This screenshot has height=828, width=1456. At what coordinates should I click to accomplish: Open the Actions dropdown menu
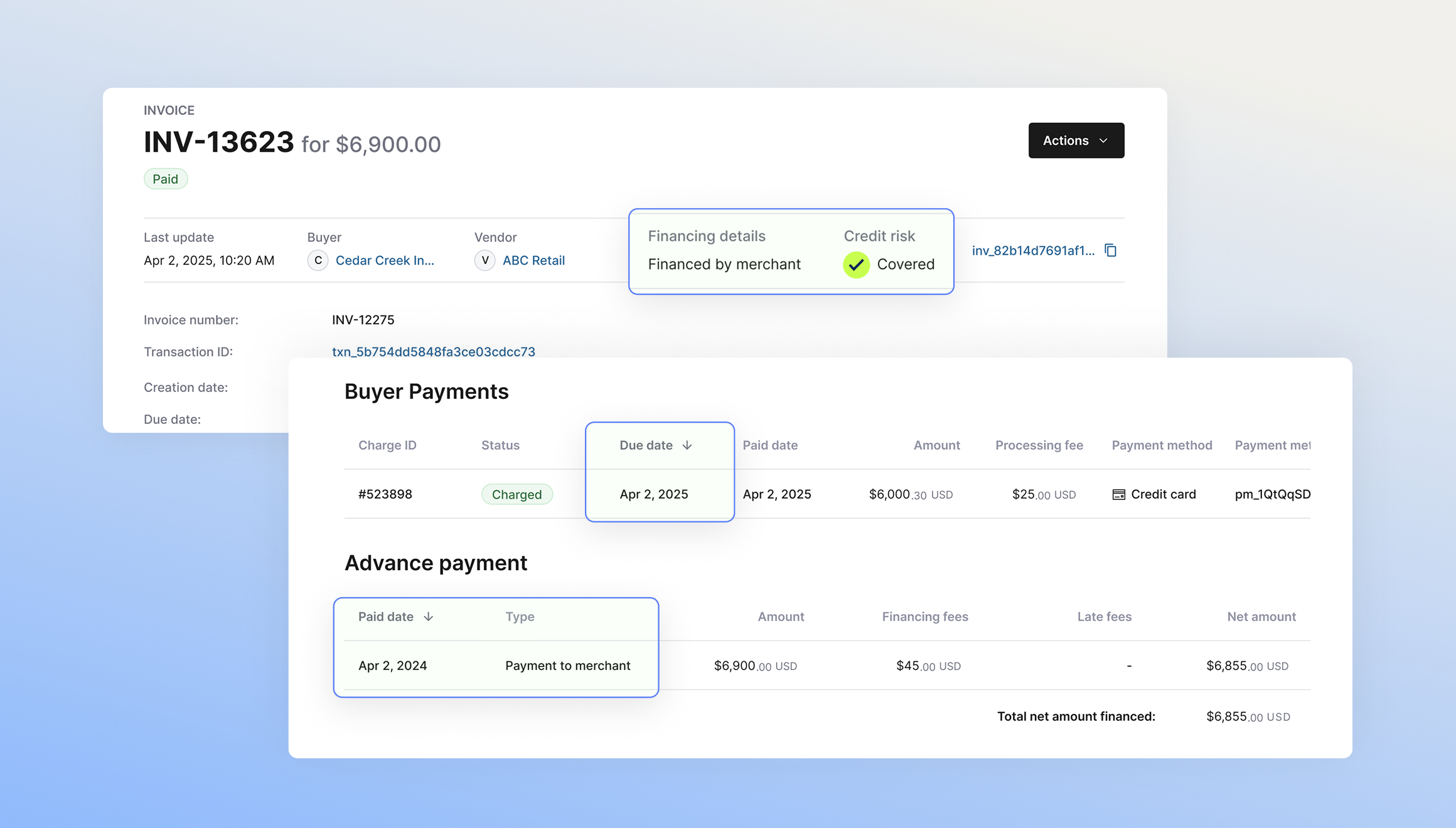[x=1076, y=141]
